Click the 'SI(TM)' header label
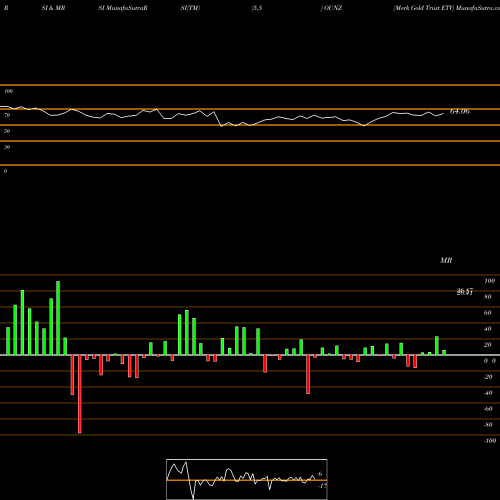The height and width of the screenshot is (500, 500). tap(190, 8)
